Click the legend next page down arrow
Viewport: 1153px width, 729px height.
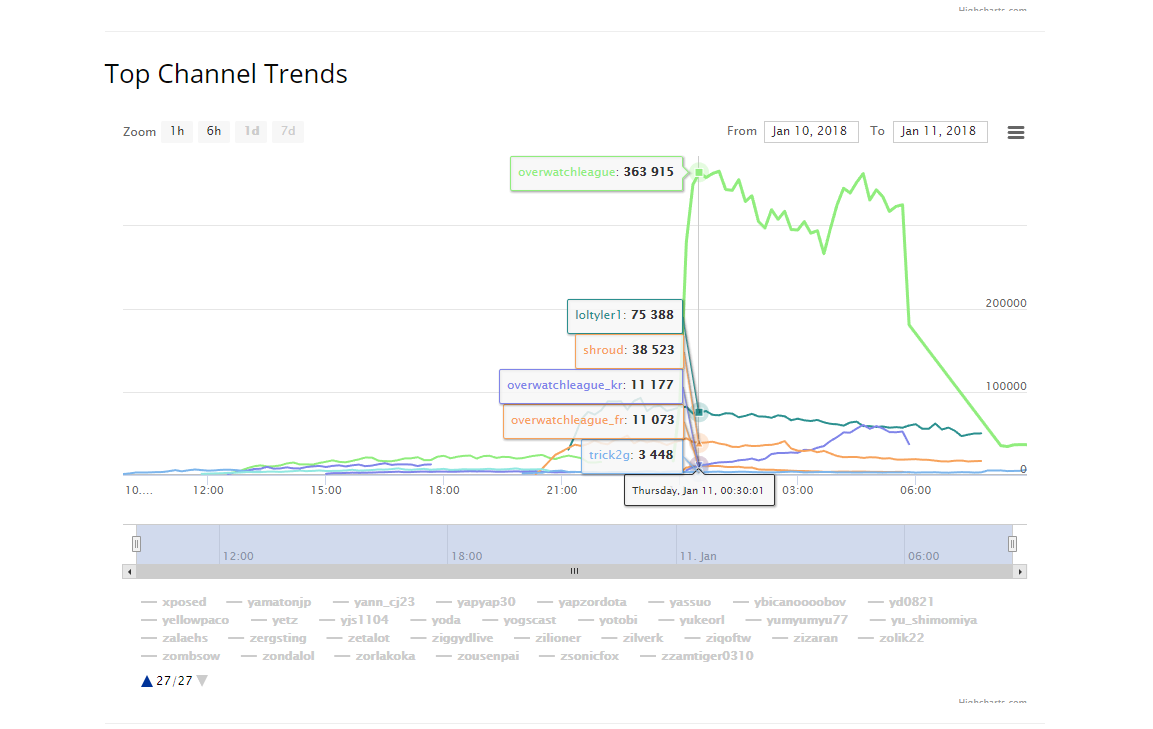[x=202, y=681]
